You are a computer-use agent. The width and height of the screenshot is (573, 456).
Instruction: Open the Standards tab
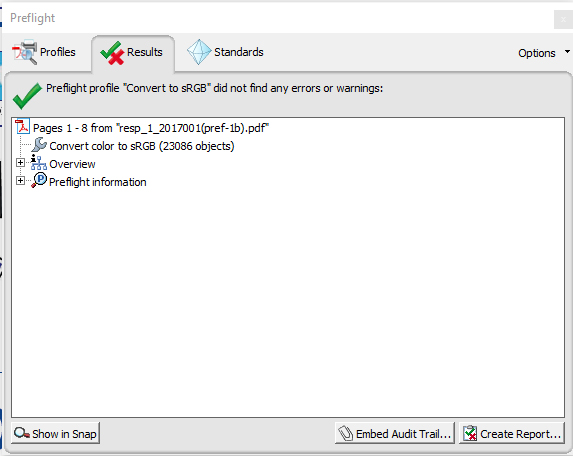(225, 52)
